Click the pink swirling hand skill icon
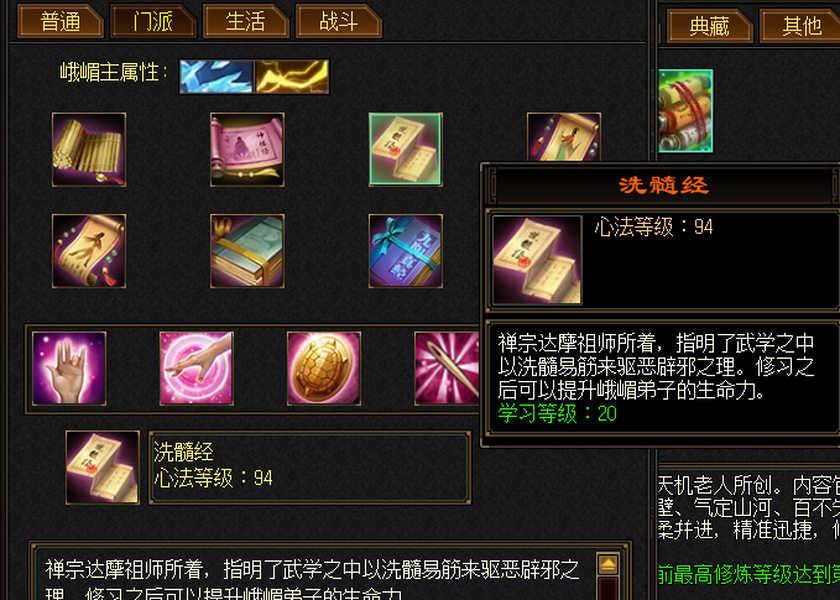 click(x=197, y=368)
